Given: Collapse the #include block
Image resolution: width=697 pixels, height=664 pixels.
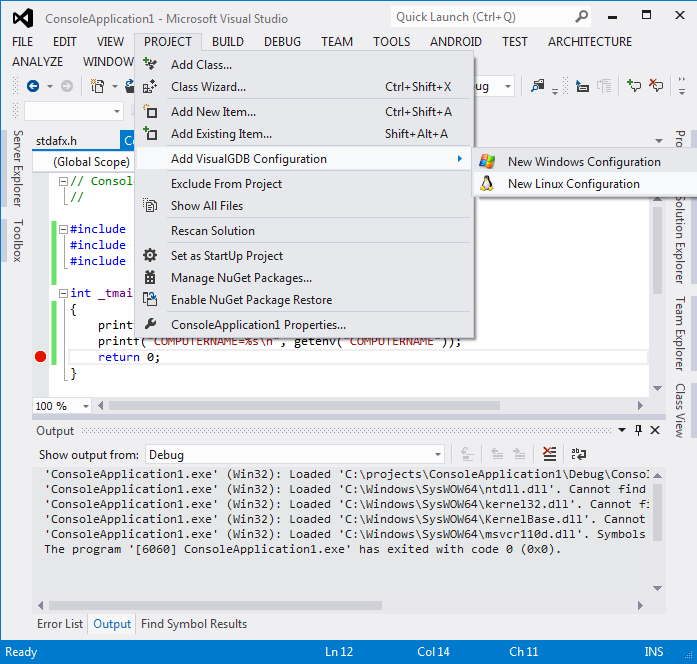Looking at the screenshot, I should 63,229.
